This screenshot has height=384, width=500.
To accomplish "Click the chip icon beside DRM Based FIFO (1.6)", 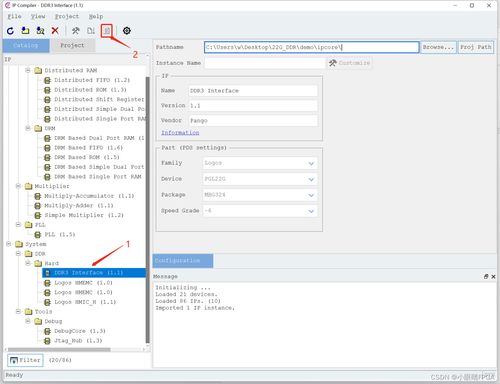I will pyautogui.click(x=47, y=148).
